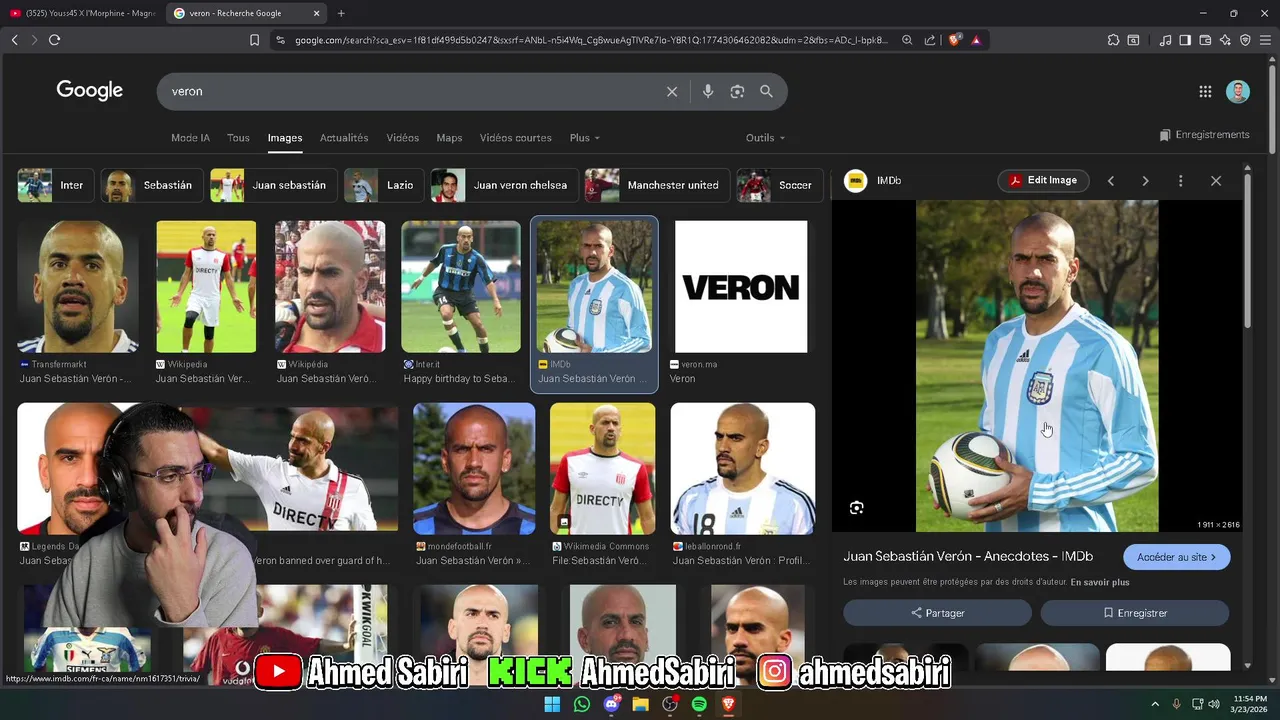Show previous image in preview panel
The image size is (1280, 720).
click(1111, 181)
